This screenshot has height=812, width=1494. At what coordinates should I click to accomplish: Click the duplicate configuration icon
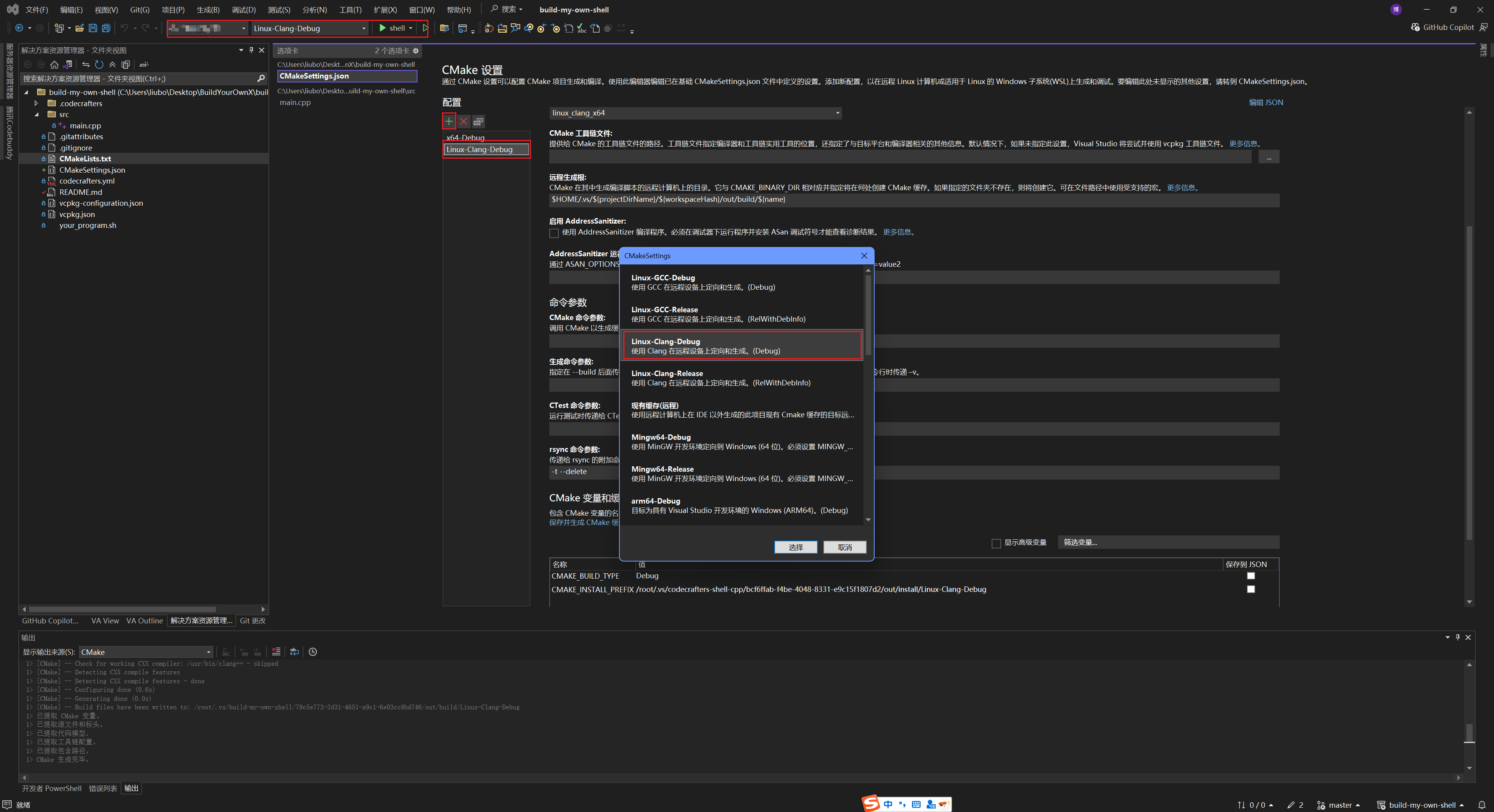478,121
